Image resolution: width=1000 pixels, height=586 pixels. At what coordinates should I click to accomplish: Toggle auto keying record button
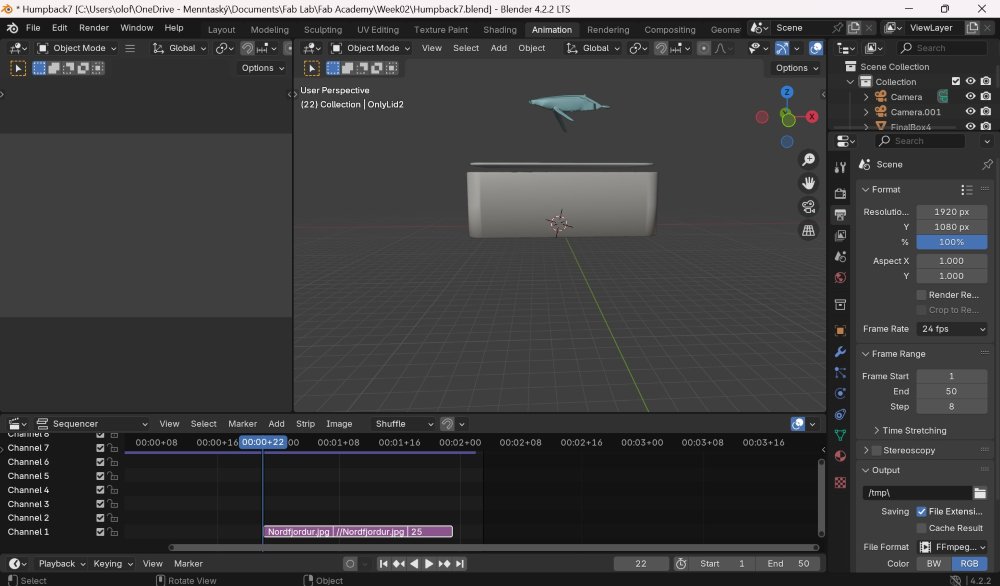coord(349,564)
